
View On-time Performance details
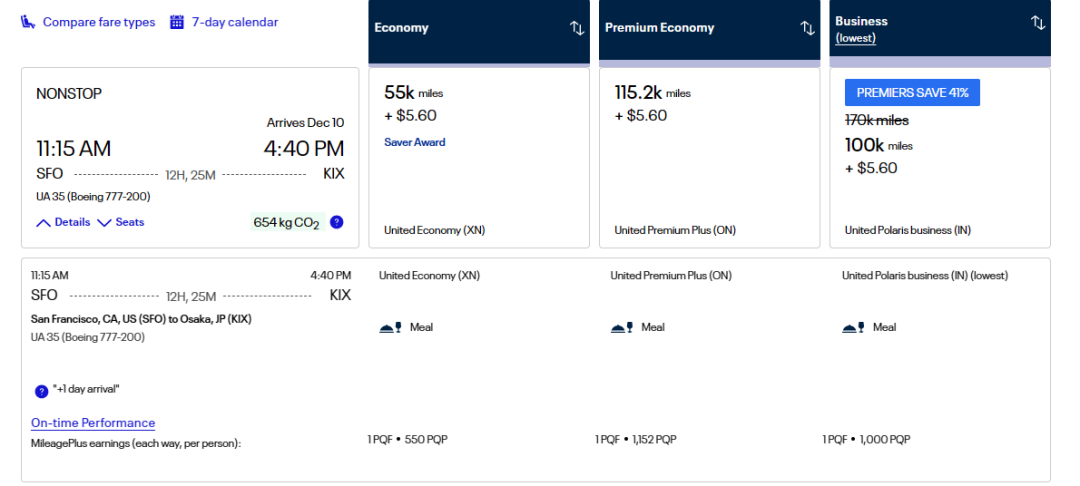93,423
